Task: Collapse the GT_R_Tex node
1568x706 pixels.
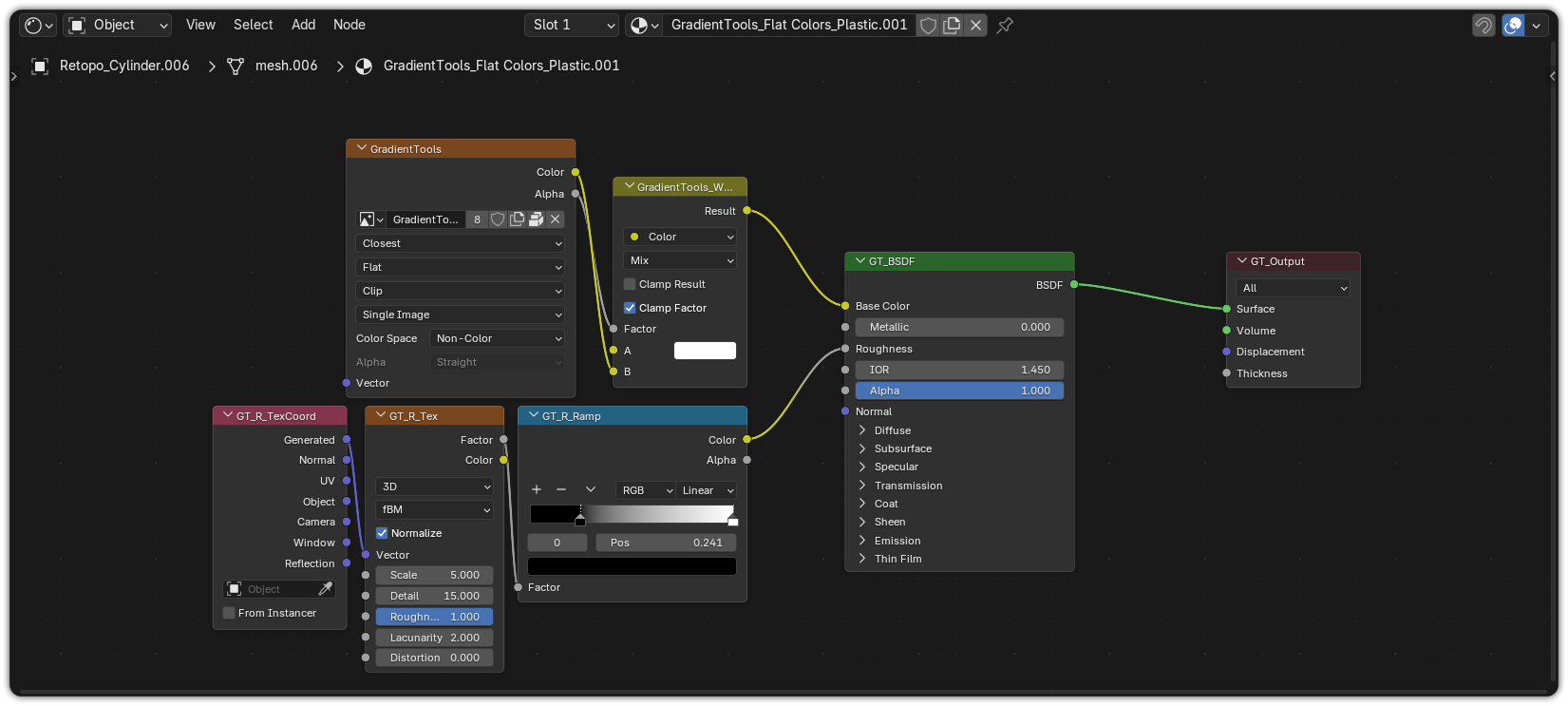Action: click(381, 415)
